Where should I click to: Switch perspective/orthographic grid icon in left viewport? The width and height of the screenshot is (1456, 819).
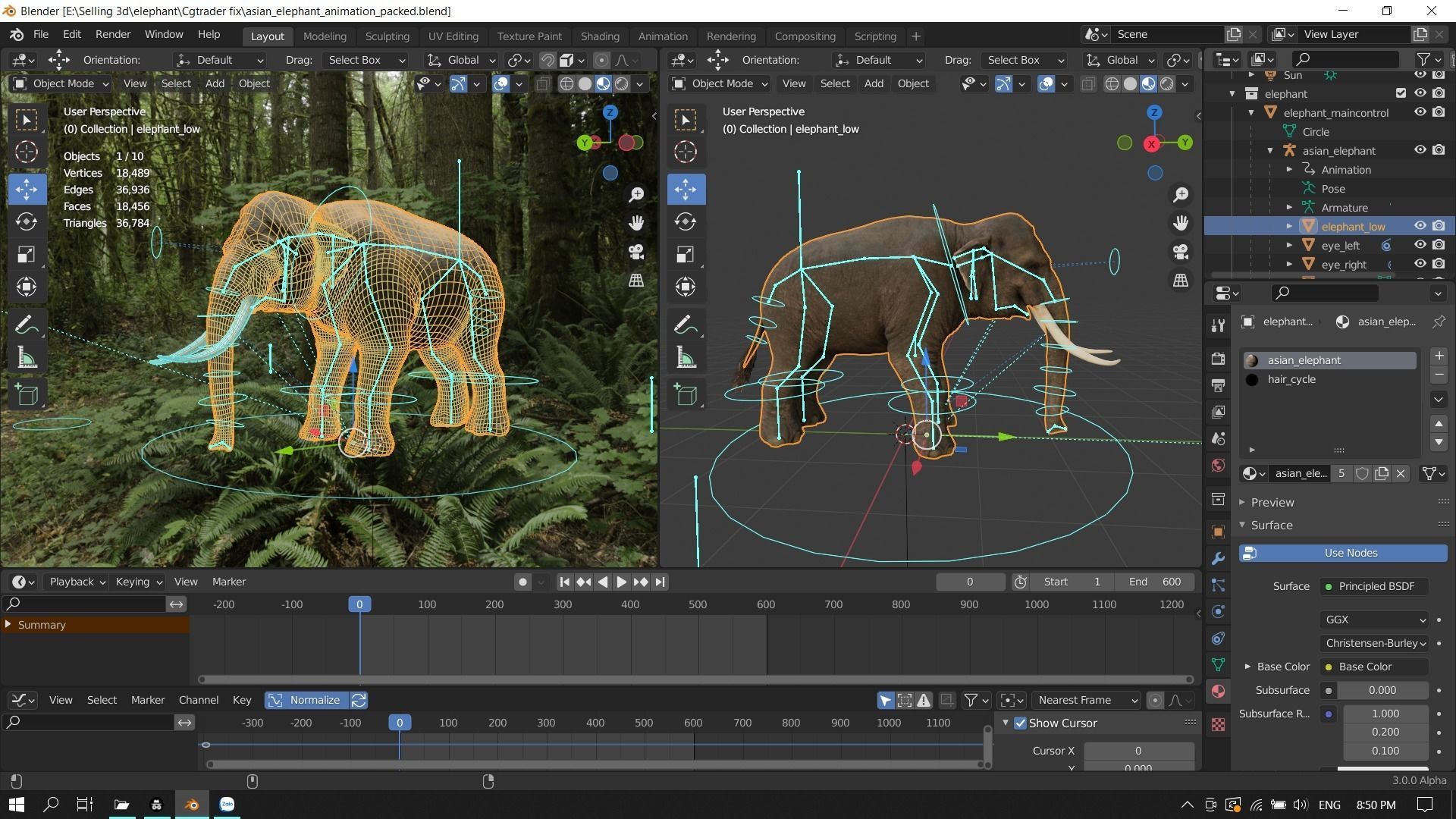[x=636, y=280]
